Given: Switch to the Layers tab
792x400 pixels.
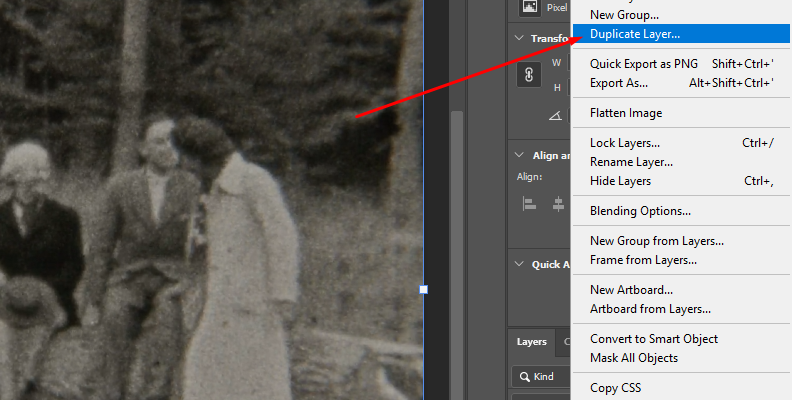Looking at the screenshot, I should [x=531, y=342].
